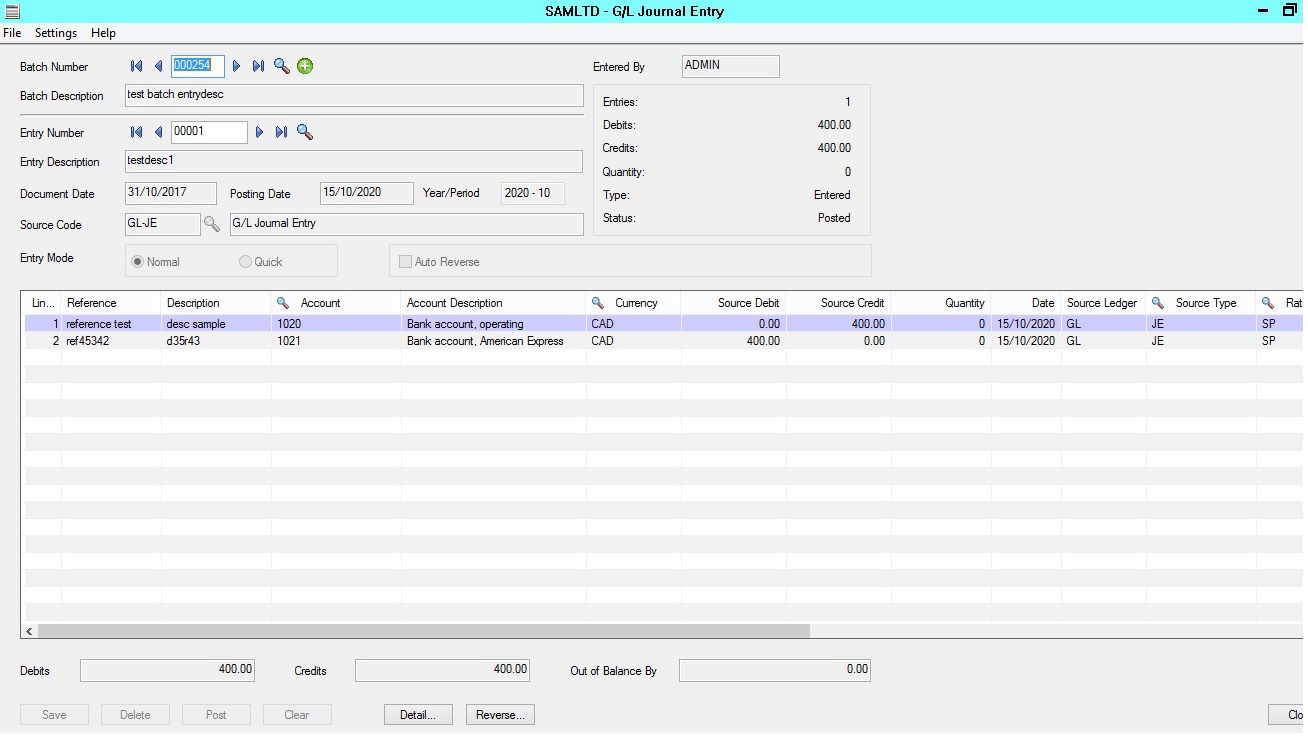Viewport: 1308px width, 739px height.
Task: Click the application icon in title bar
Action: tap(12, 11)
